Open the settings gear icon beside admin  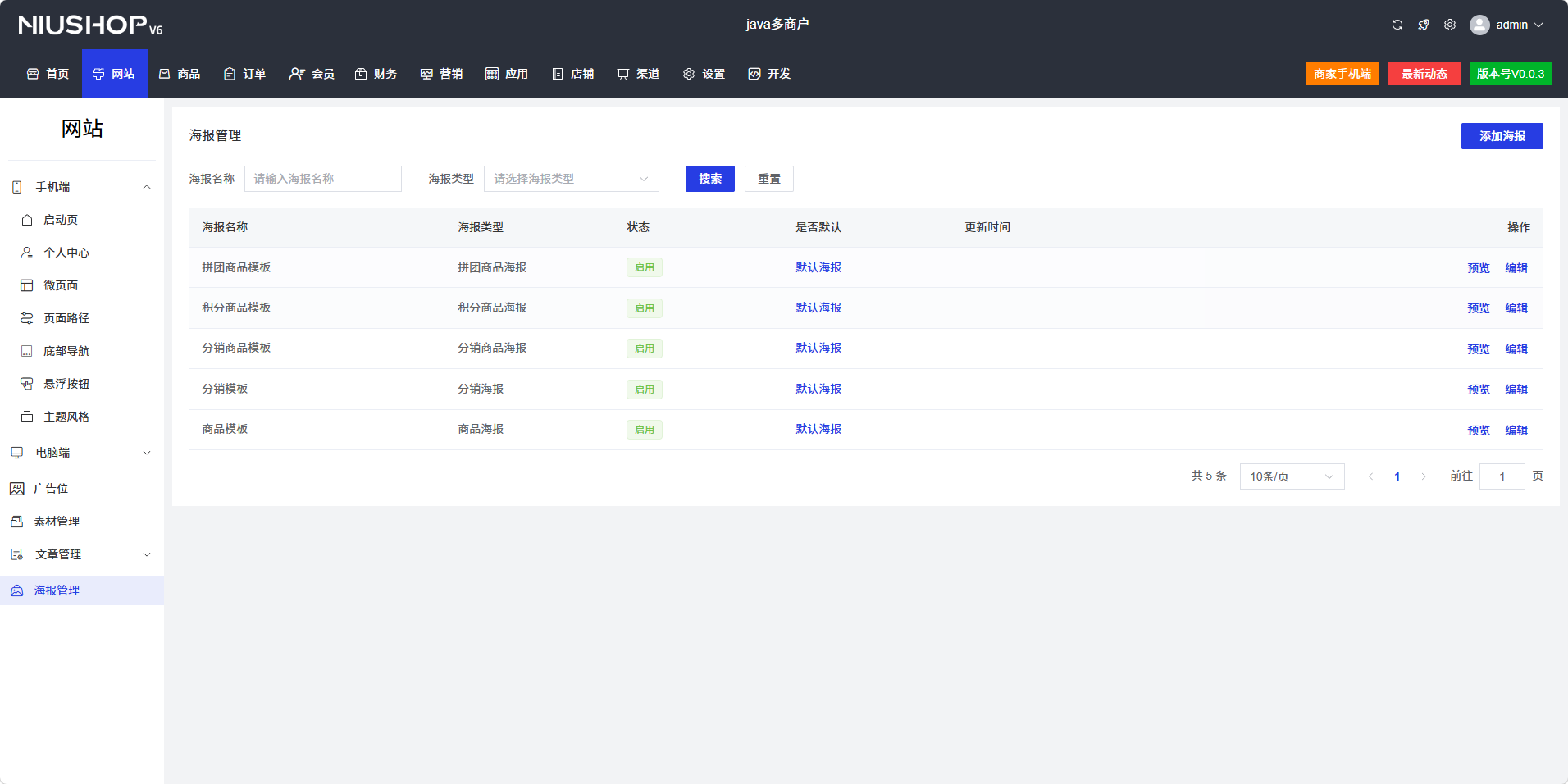1449,25
